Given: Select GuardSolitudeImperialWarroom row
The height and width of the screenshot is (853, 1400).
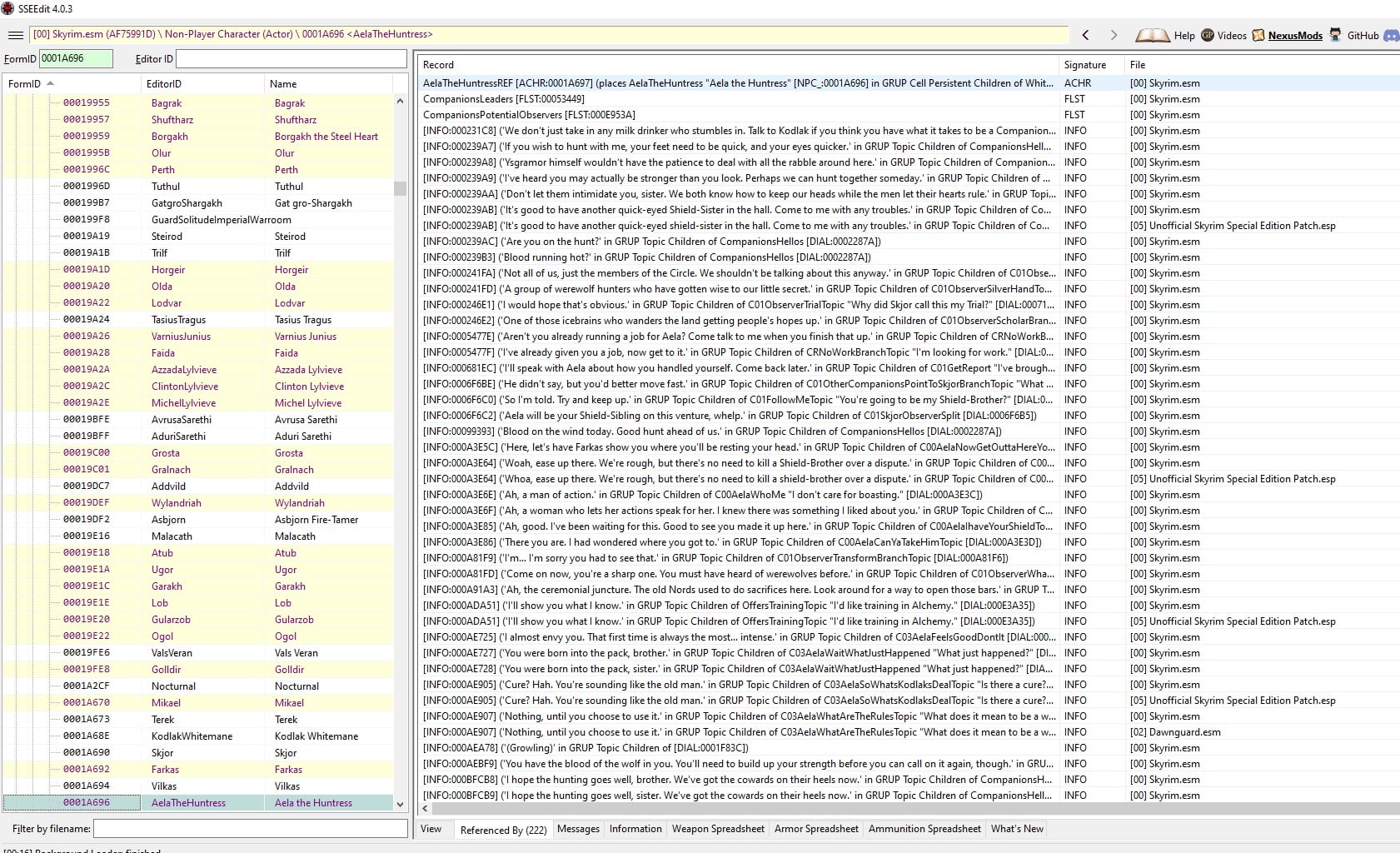Looking at the screenshot, I should click(198, 219).
